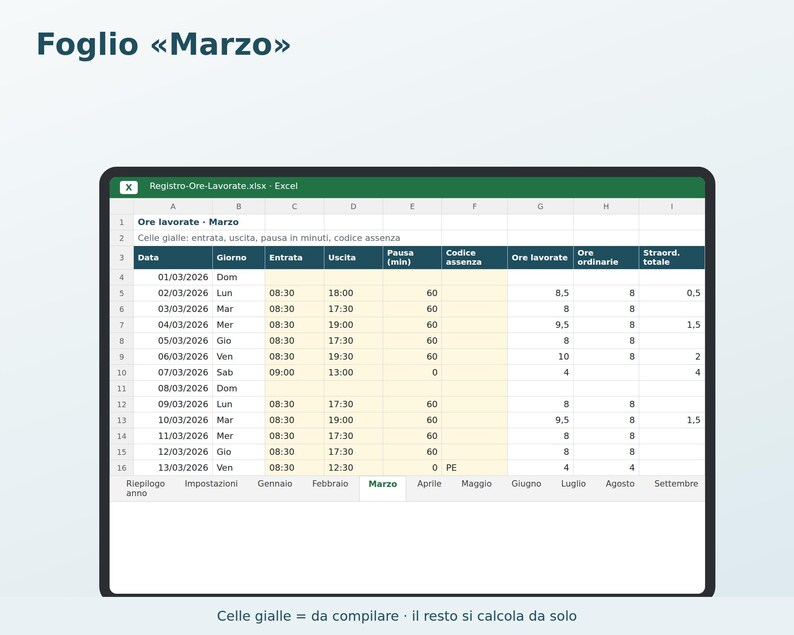
Task: Click the empty Codice assenza cell for 08/03/2026
Action: click(474, 388)
